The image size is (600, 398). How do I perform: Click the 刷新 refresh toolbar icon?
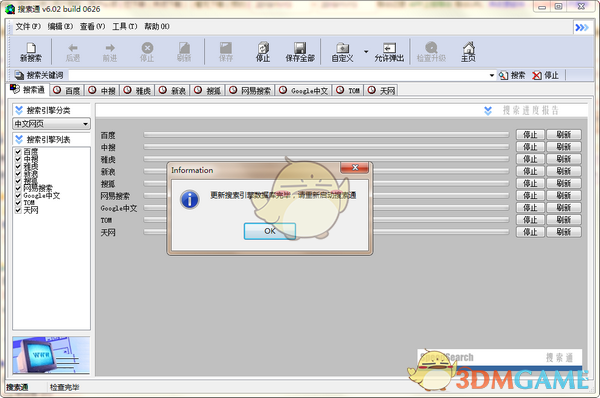coord(184,48)
